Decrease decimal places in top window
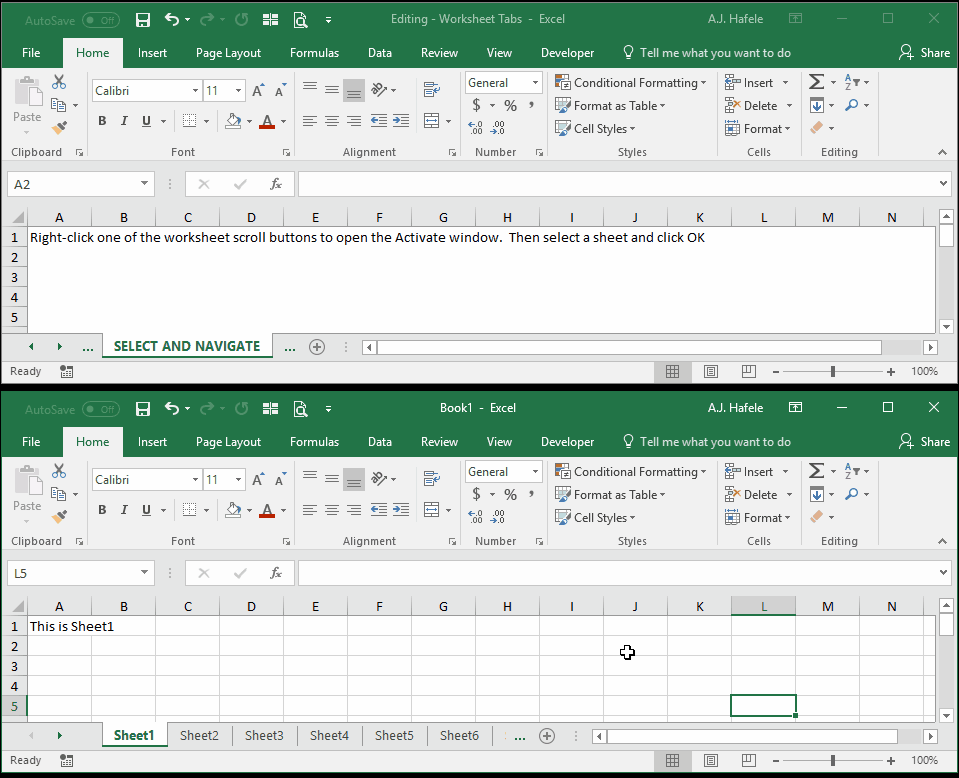The width and height of the screenshot is (959, 778). pyautogui.click(x=498, y=128)
